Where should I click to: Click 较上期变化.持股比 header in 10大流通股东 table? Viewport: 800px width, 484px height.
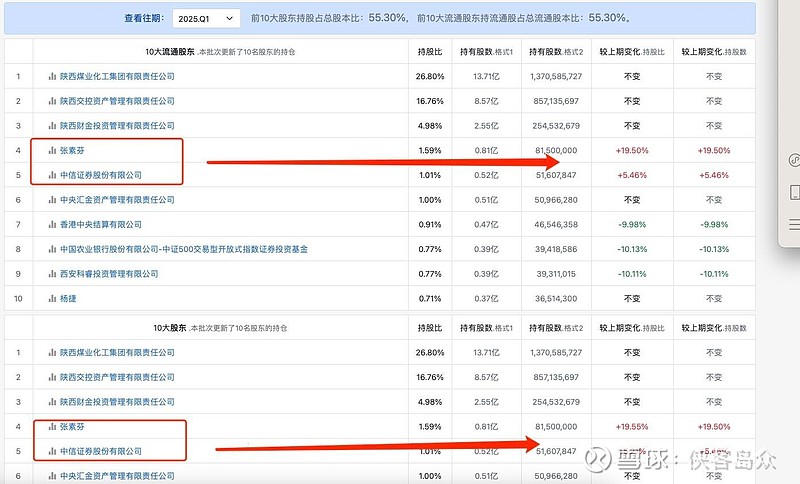(x=632, y=52)
